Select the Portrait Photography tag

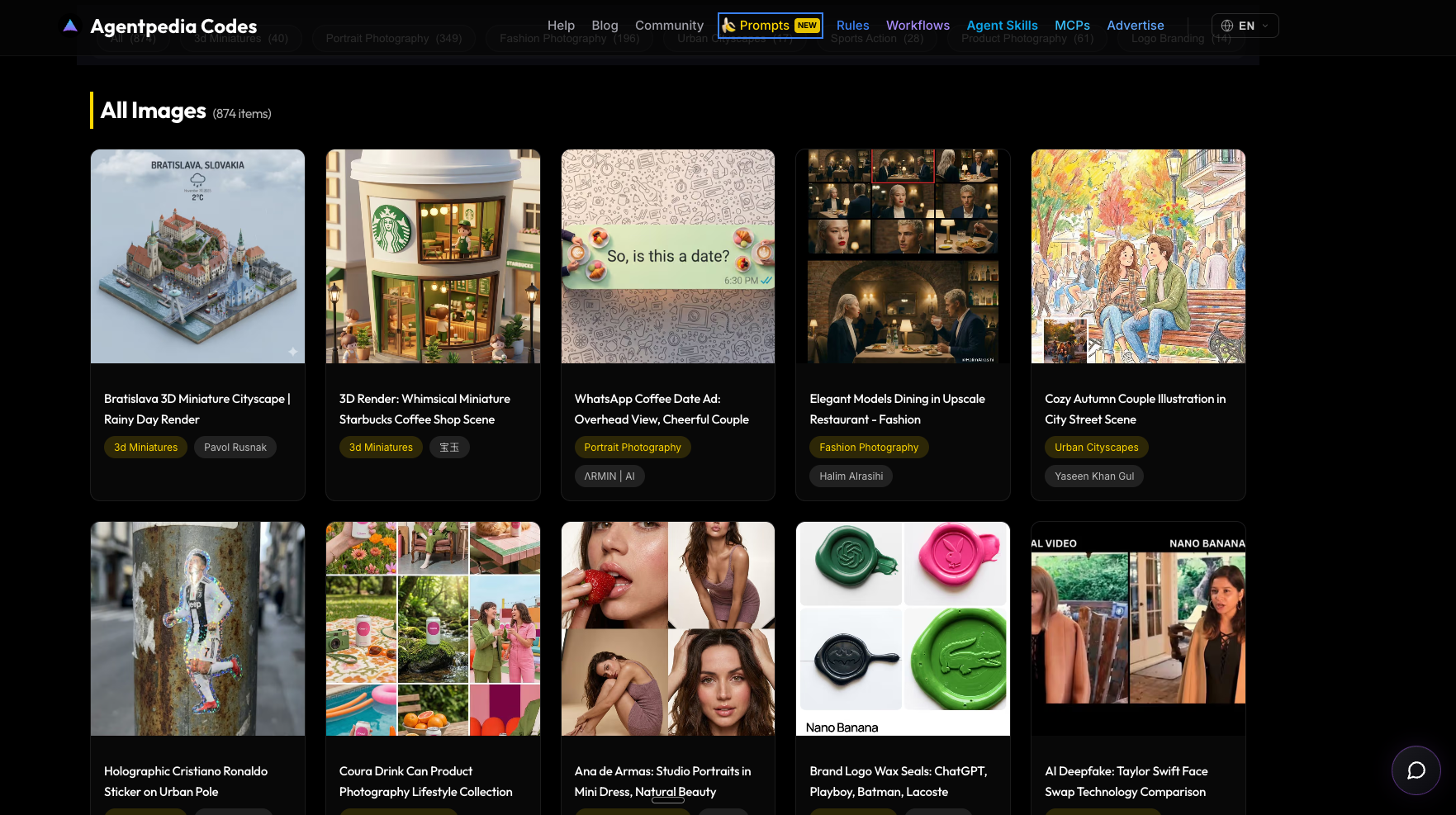click(633, 448)
